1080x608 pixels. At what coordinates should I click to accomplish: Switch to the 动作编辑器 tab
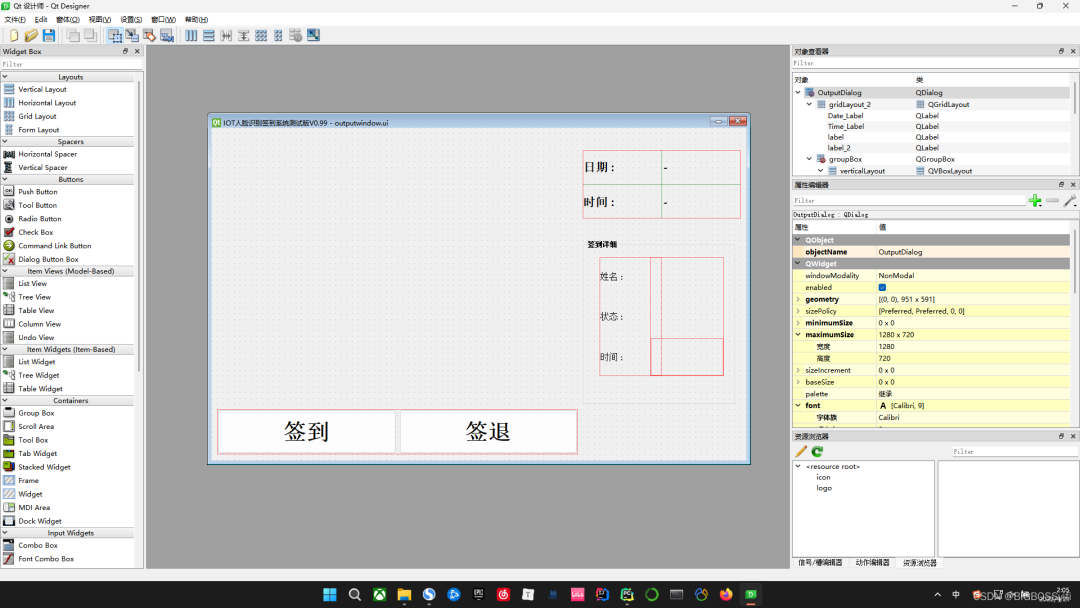[x=872, y=563]
